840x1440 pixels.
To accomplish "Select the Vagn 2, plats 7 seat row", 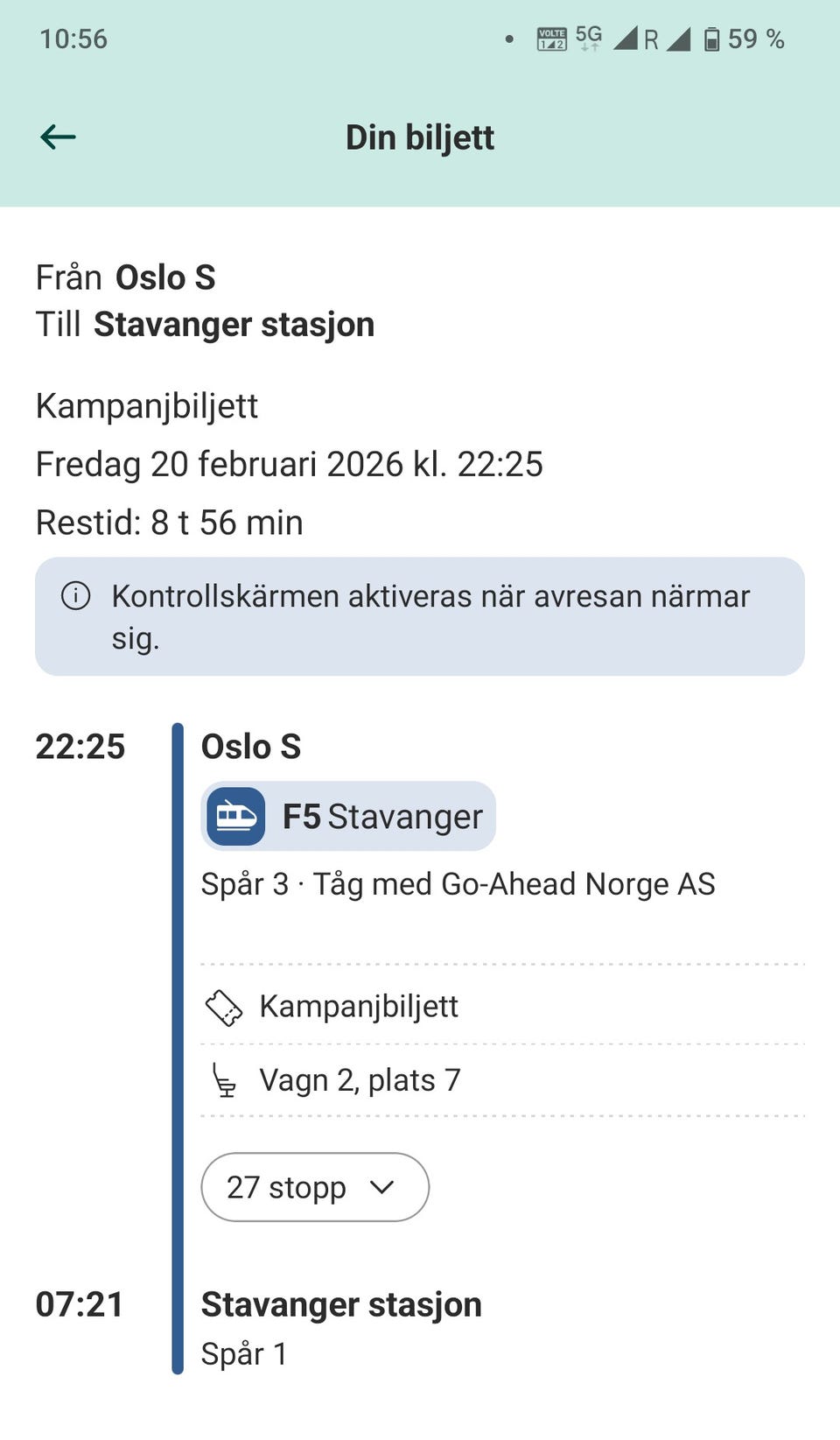I will point(502,1080).
